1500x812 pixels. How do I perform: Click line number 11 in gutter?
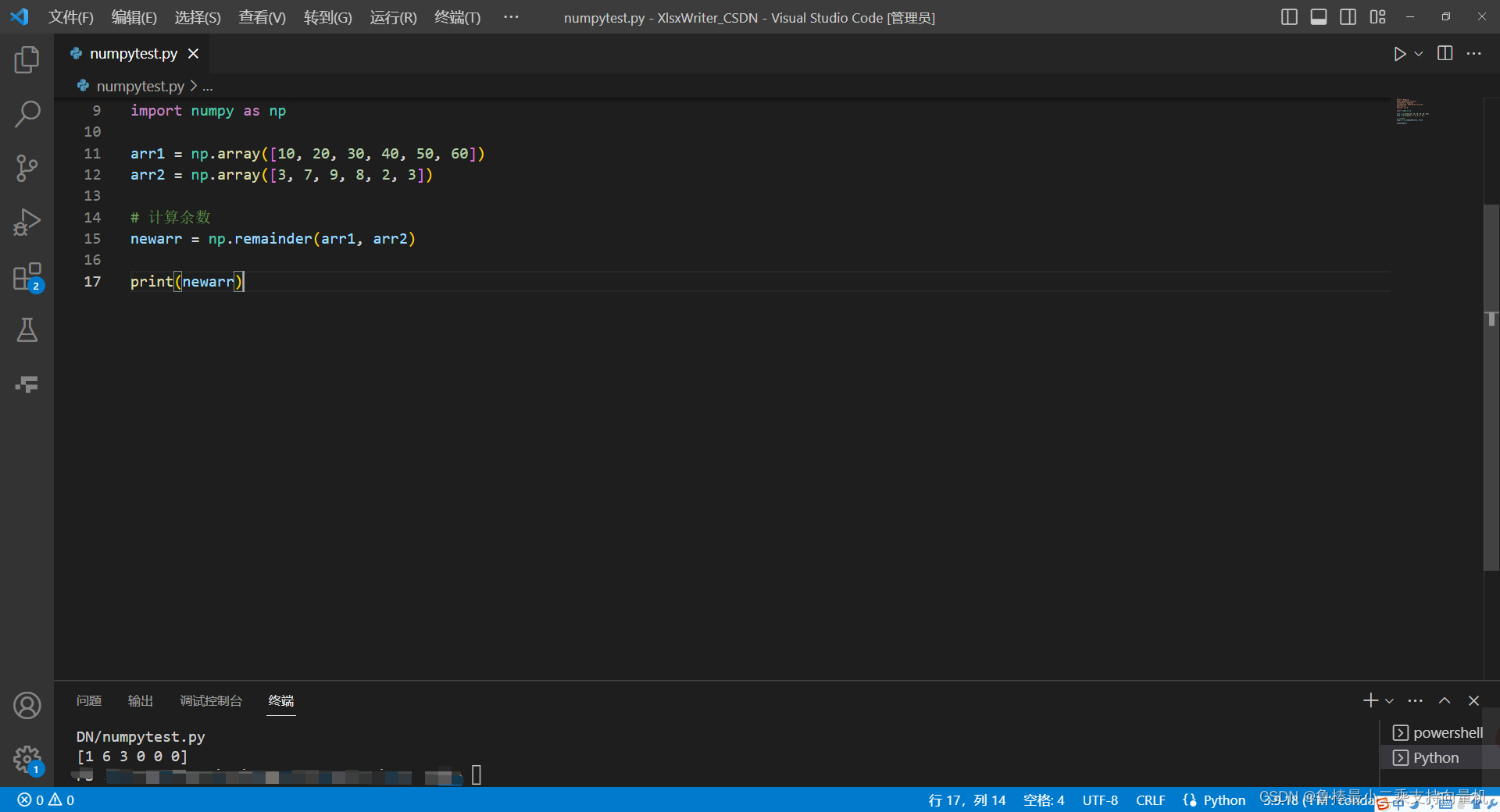pos(92,154)
